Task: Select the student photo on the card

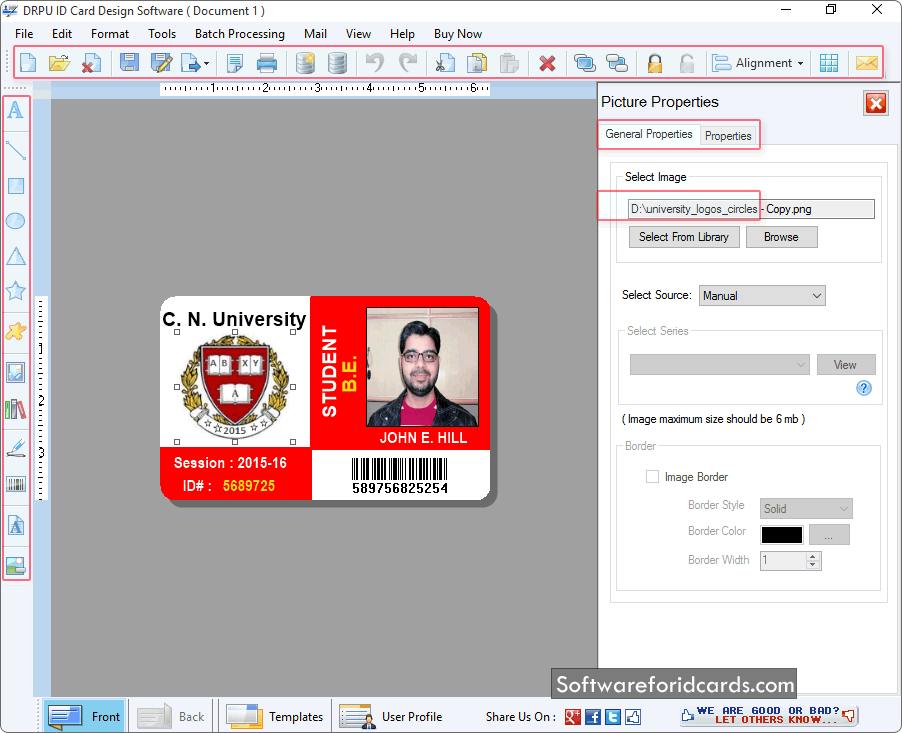Action: pyautogui.click(x=422, y=367)
